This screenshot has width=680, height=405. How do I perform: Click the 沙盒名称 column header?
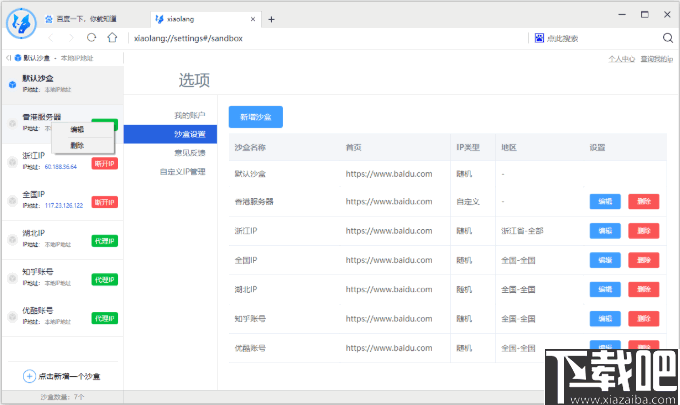250,147
